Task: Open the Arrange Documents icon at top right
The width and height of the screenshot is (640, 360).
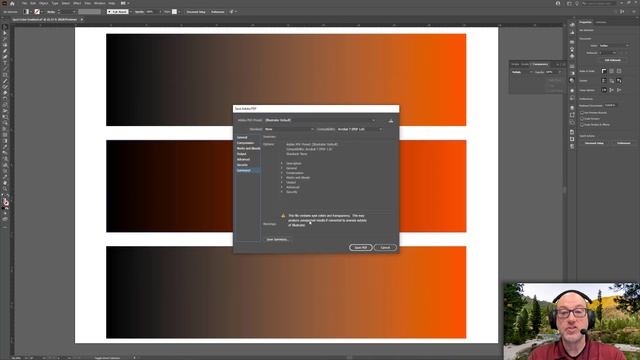Action: (569, 3)
